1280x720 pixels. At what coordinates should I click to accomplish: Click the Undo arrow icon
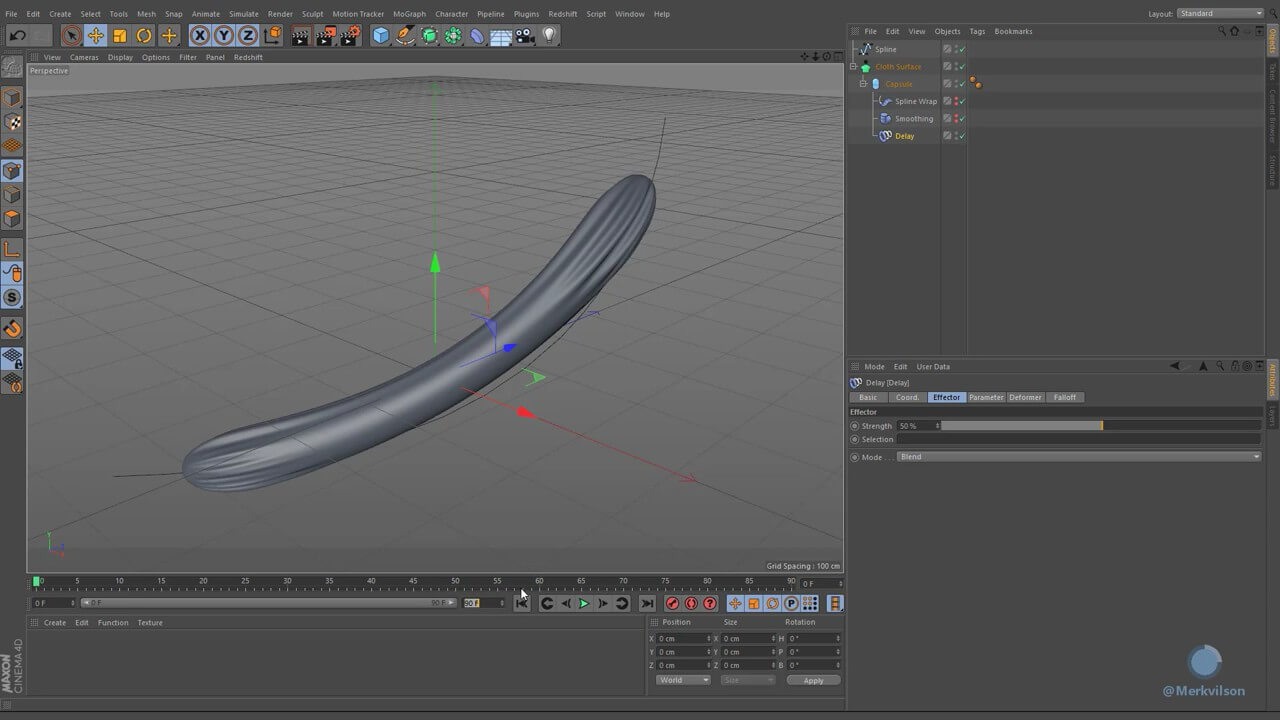pos(17,36)
